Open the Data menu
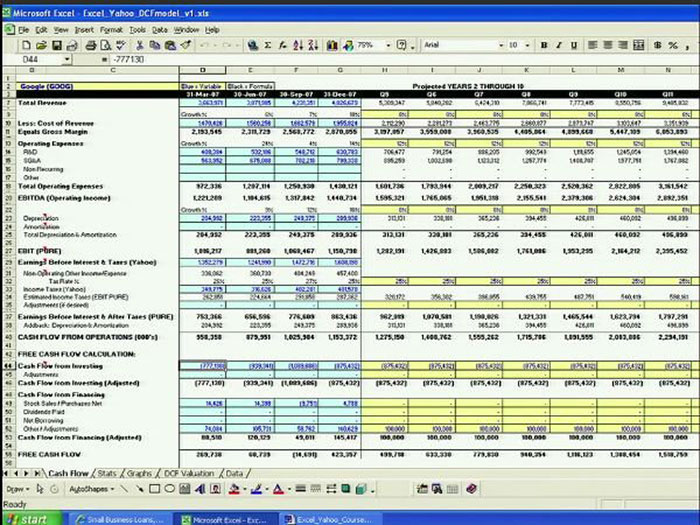The image size is (700, 525). click(x=159, y=30)
